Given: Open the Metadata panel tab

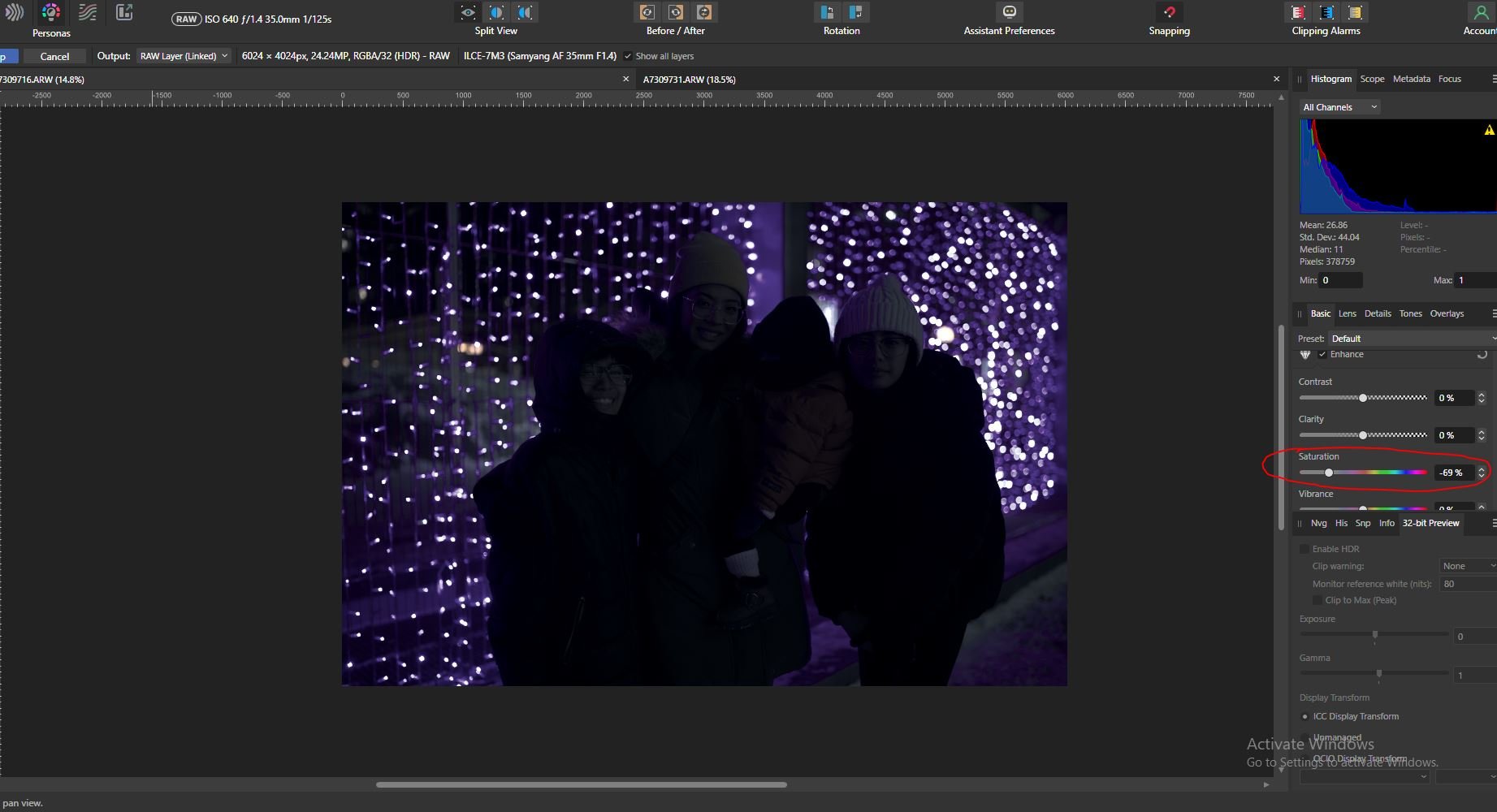Looking at the screenshot, I should [x=1411, y=79].
